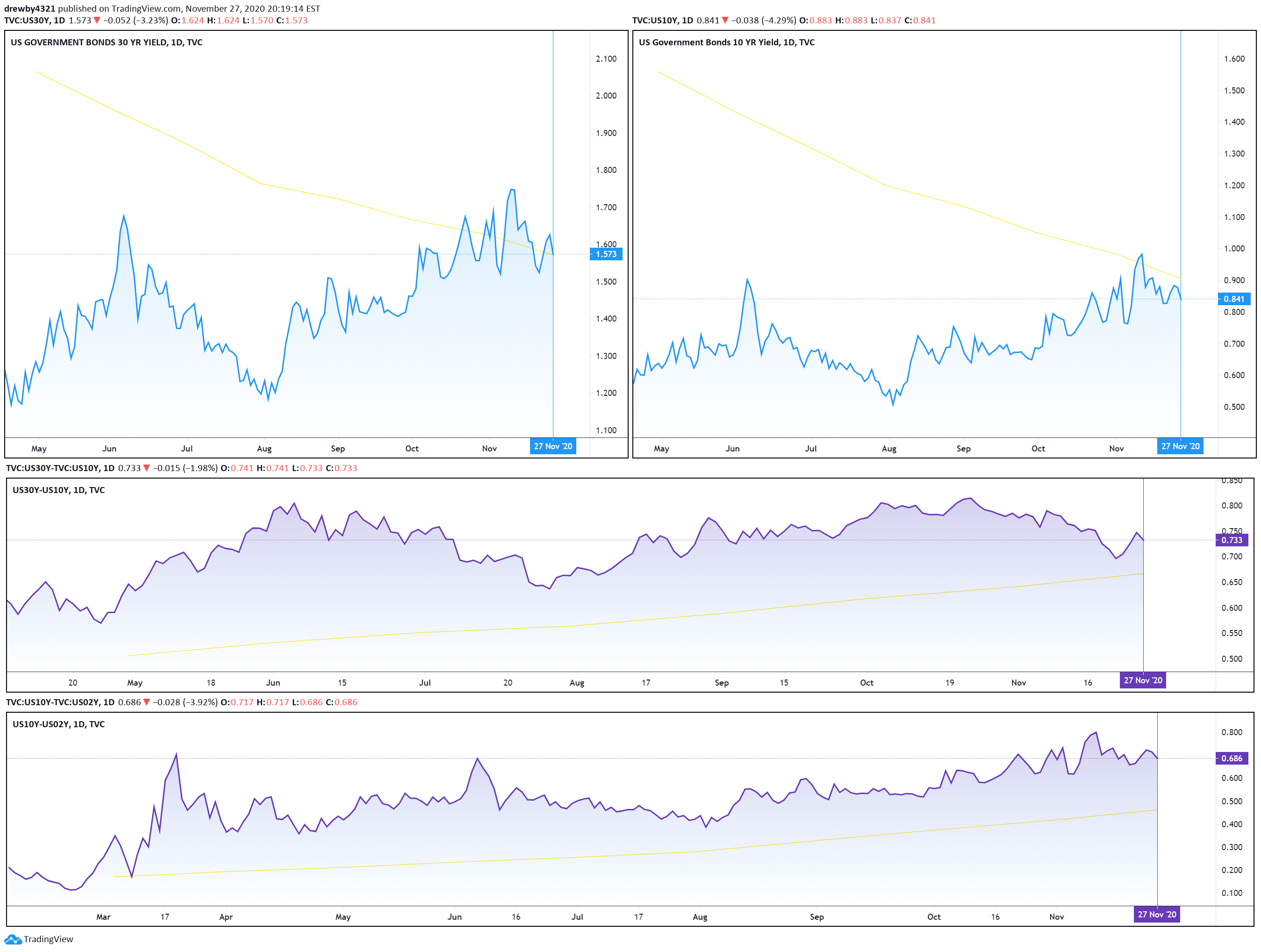The height and width of the screenshot is (952, 1261).
Task: Click the red down arrow beside 0.841 in header
Action: point(725,21)
